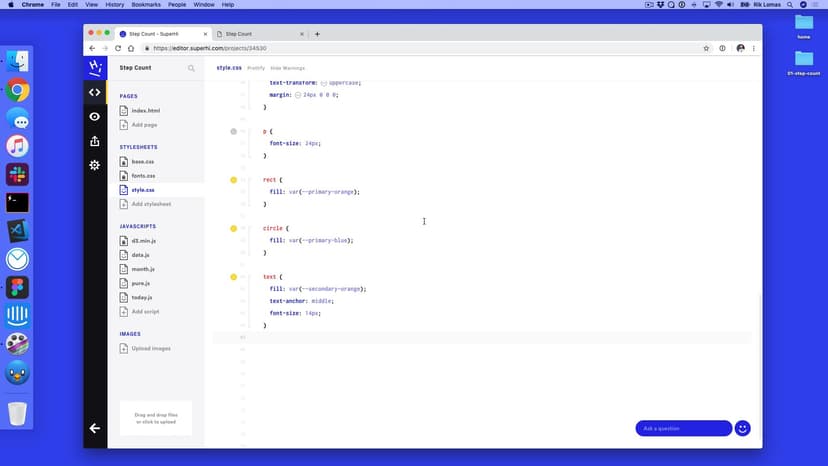Open the margin value picker icon

point(298,95)
